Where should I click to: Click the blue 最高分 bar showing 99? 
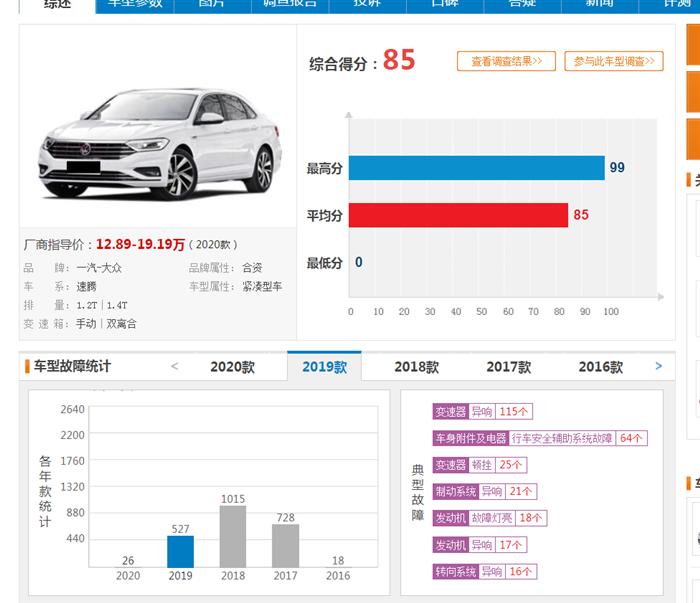(x=477, y=168)
